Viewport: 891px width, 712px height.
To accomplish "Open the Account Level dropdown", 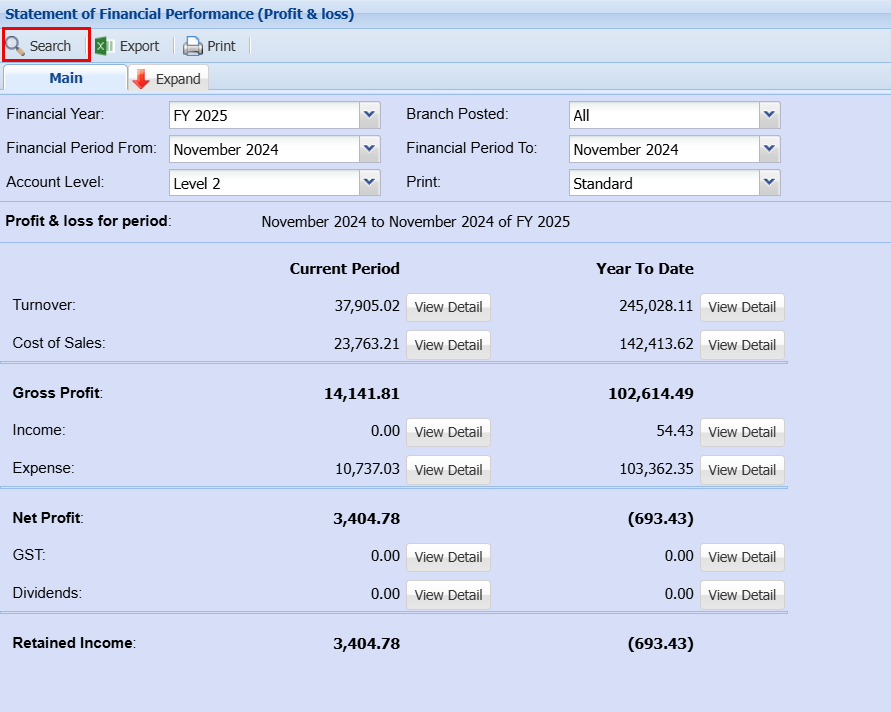I will 370,183.
